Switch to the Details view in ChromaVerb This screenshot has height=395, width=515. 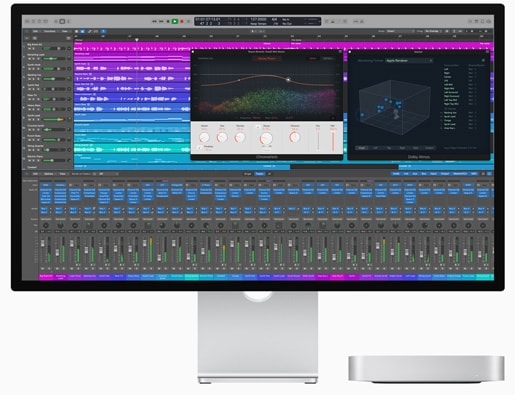pyautogui.click(x=328, y=59)
